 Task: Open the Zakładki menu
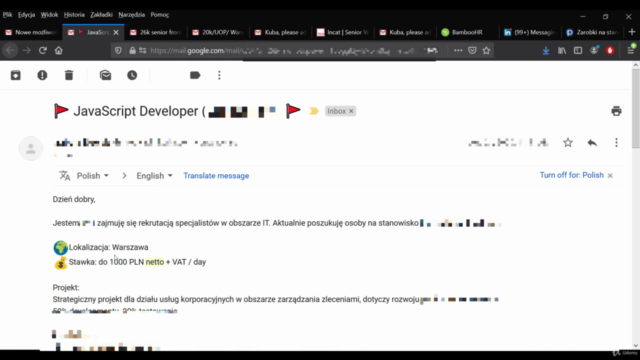coord(101,15)
